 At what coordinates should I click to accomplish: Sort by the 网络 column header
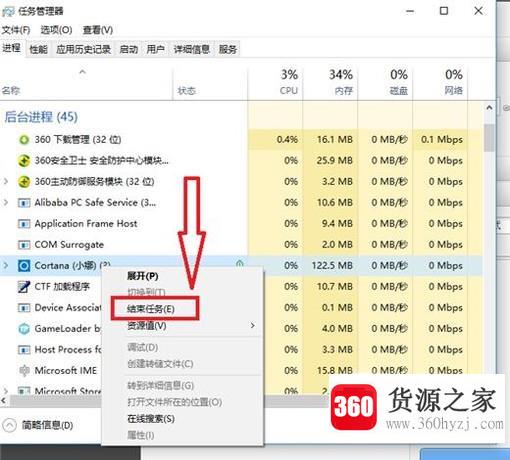[x=440, y=83]
